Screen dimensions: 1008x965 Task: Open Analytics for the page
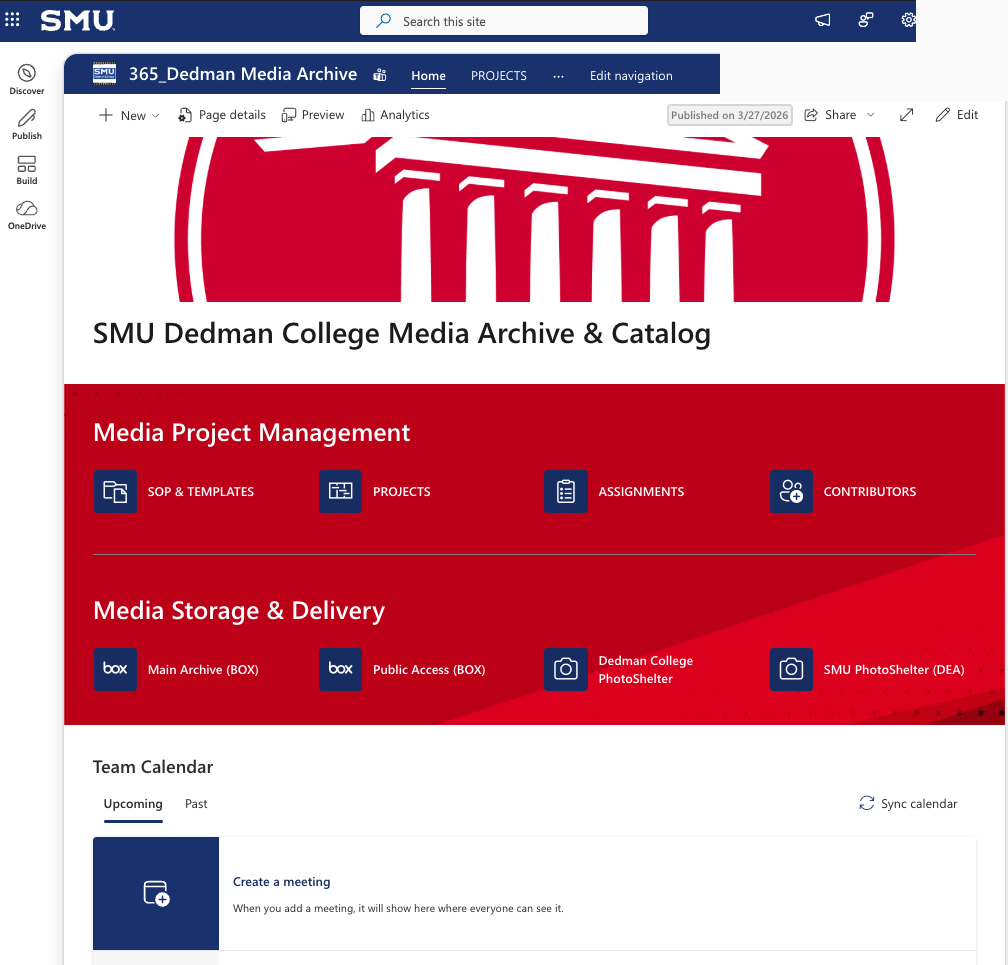point(395,115)
